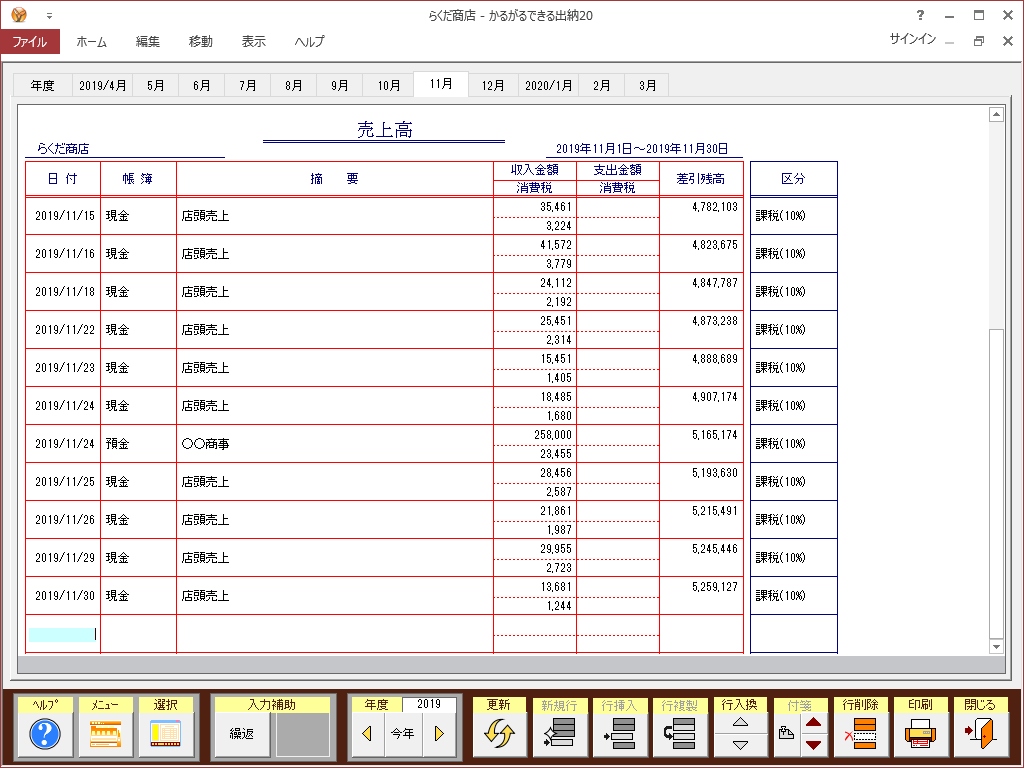Open the 移動 menu
This screenshot has width=1024, height=768.
point(200,41)
